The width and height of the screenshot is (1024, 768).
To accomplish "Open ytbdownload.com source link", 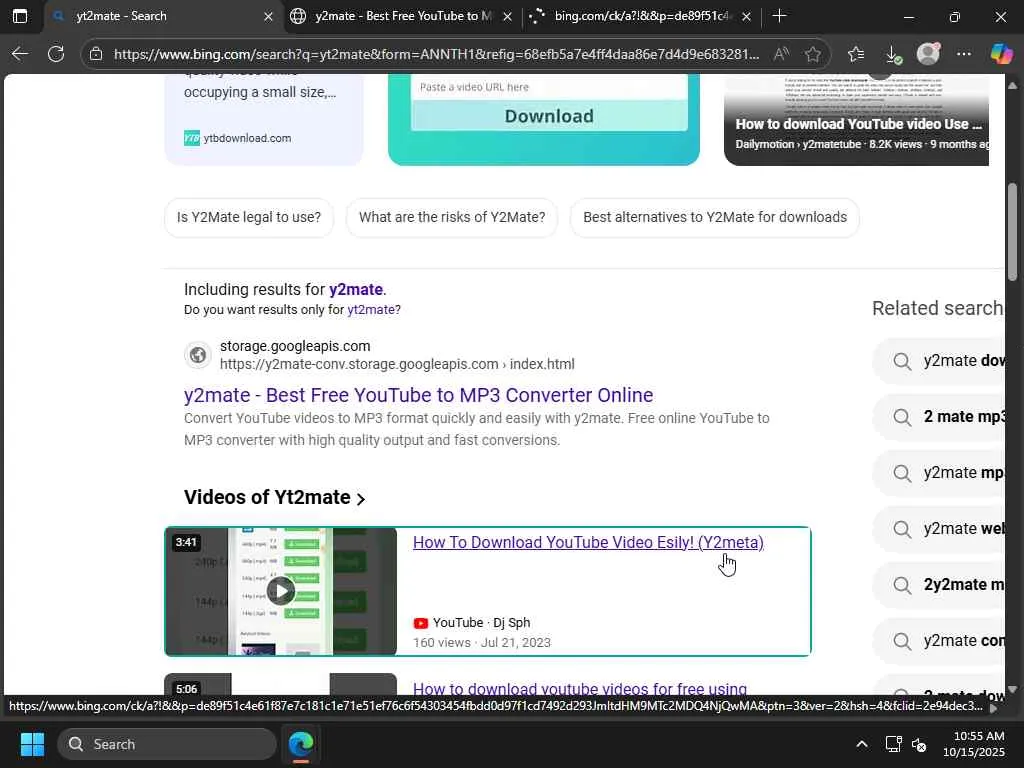I will point(238,138).
